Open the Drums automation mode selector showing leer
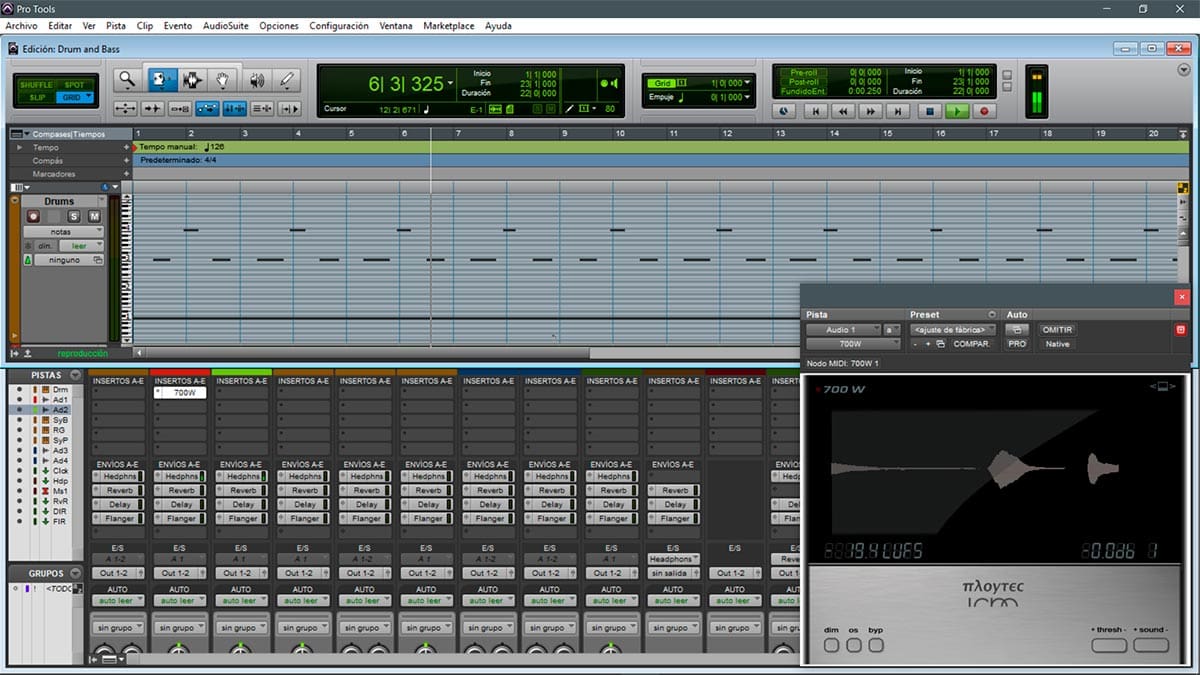 click(x=80, y=245)
